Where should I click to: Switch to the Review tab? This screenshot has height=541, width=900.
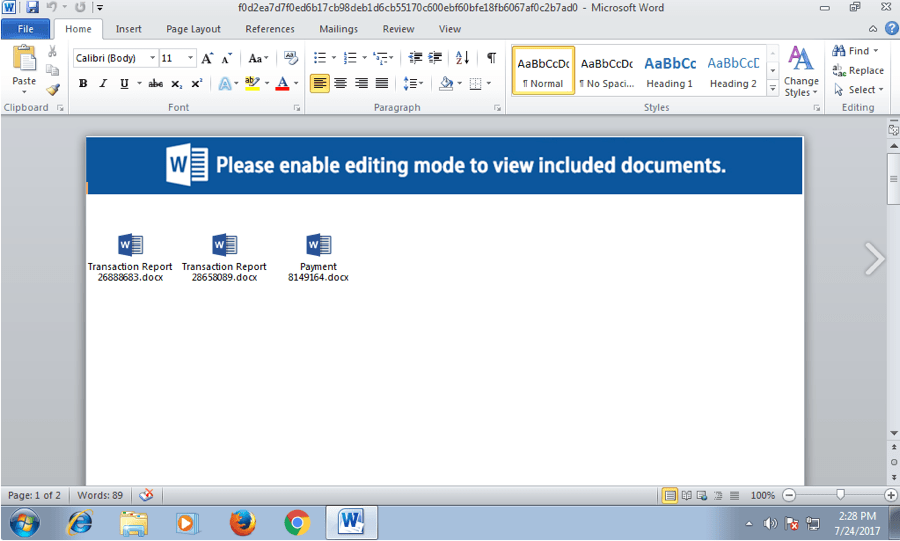(398, 29)
